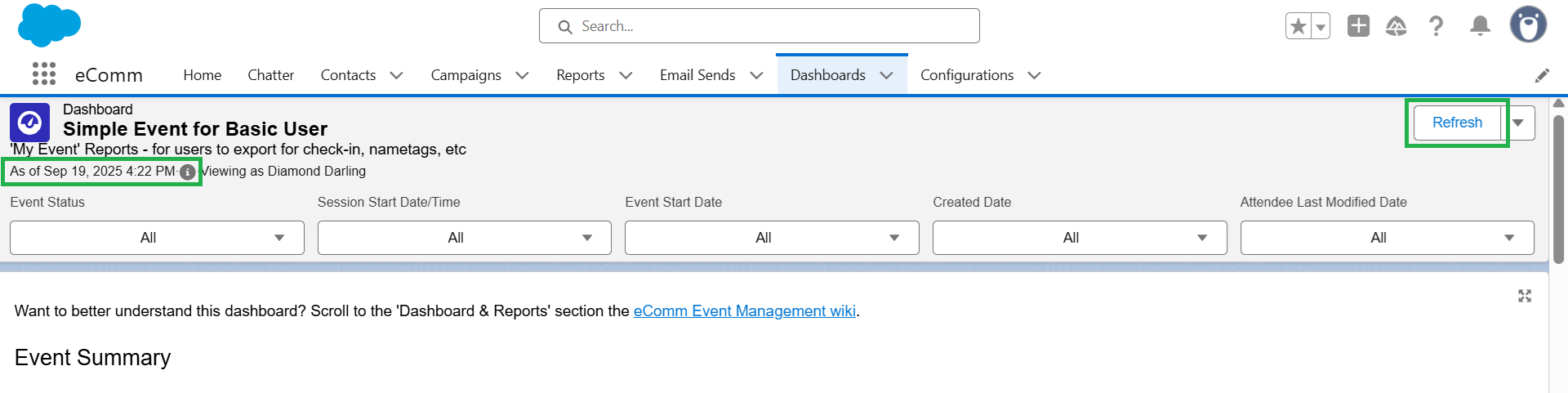Expand Configurations tab chevron menu

click(1034, 75)
